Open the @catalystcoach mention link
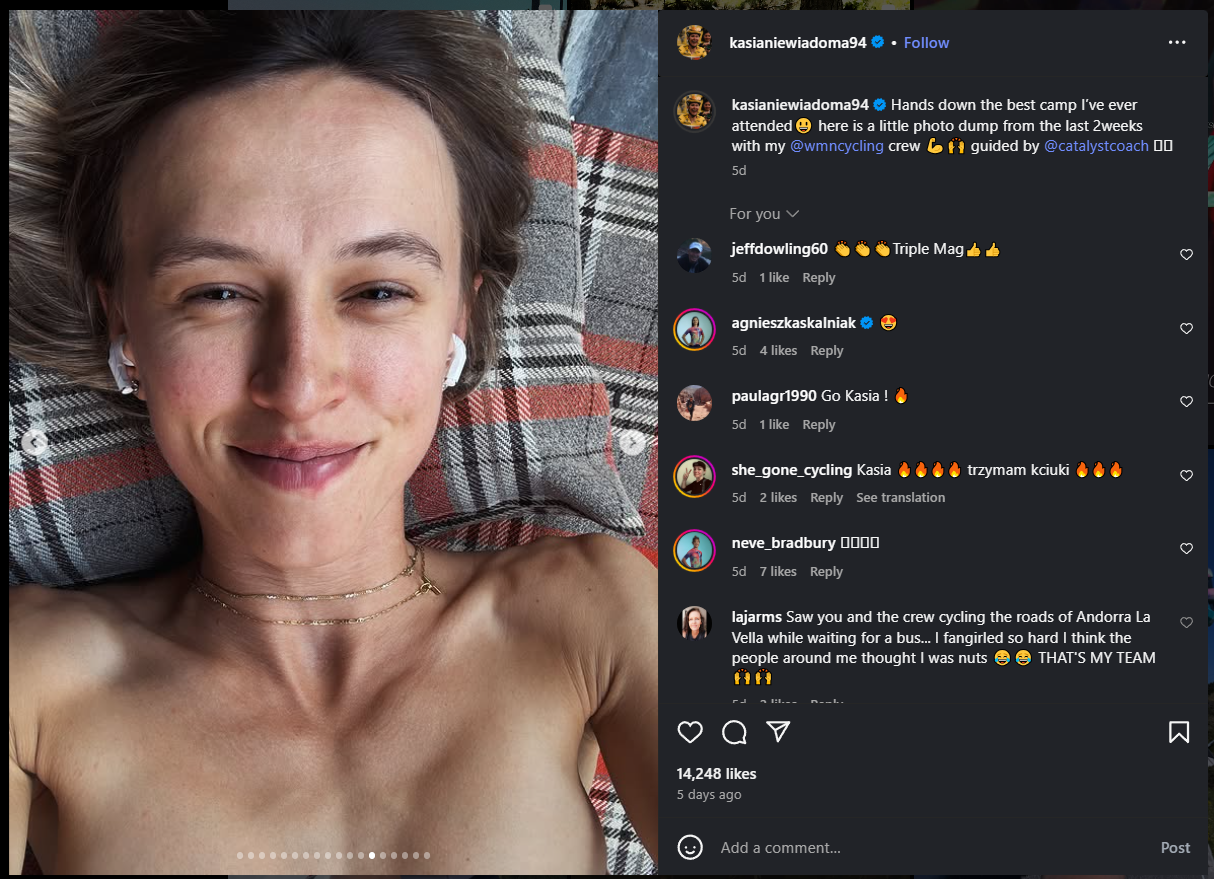This screenshot has height=879, width=1214. pyautogui.click(x=1096, y=146)
